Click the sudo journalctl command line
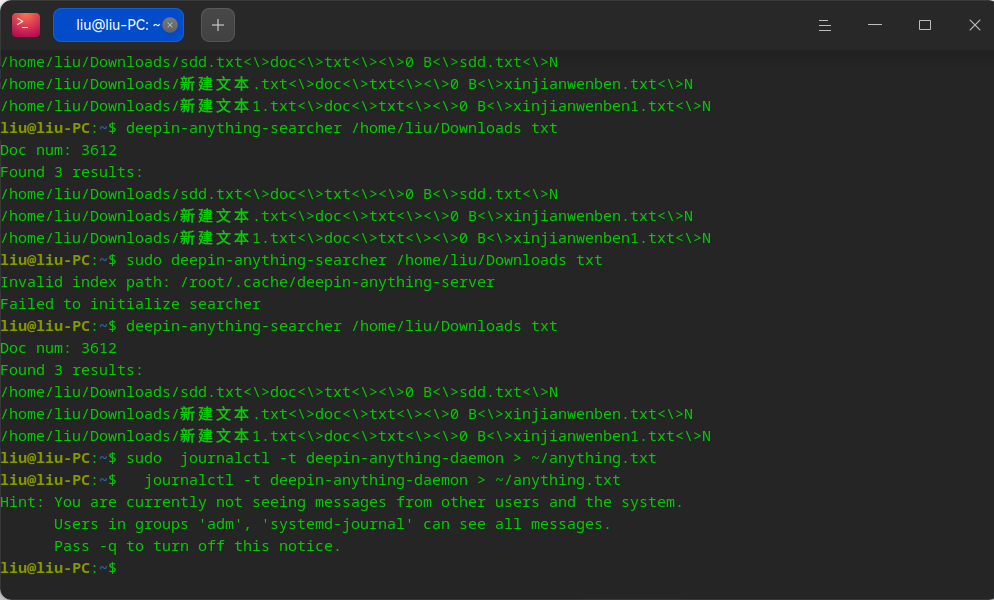The image size is (994, 600). click(x=328, y=458)
